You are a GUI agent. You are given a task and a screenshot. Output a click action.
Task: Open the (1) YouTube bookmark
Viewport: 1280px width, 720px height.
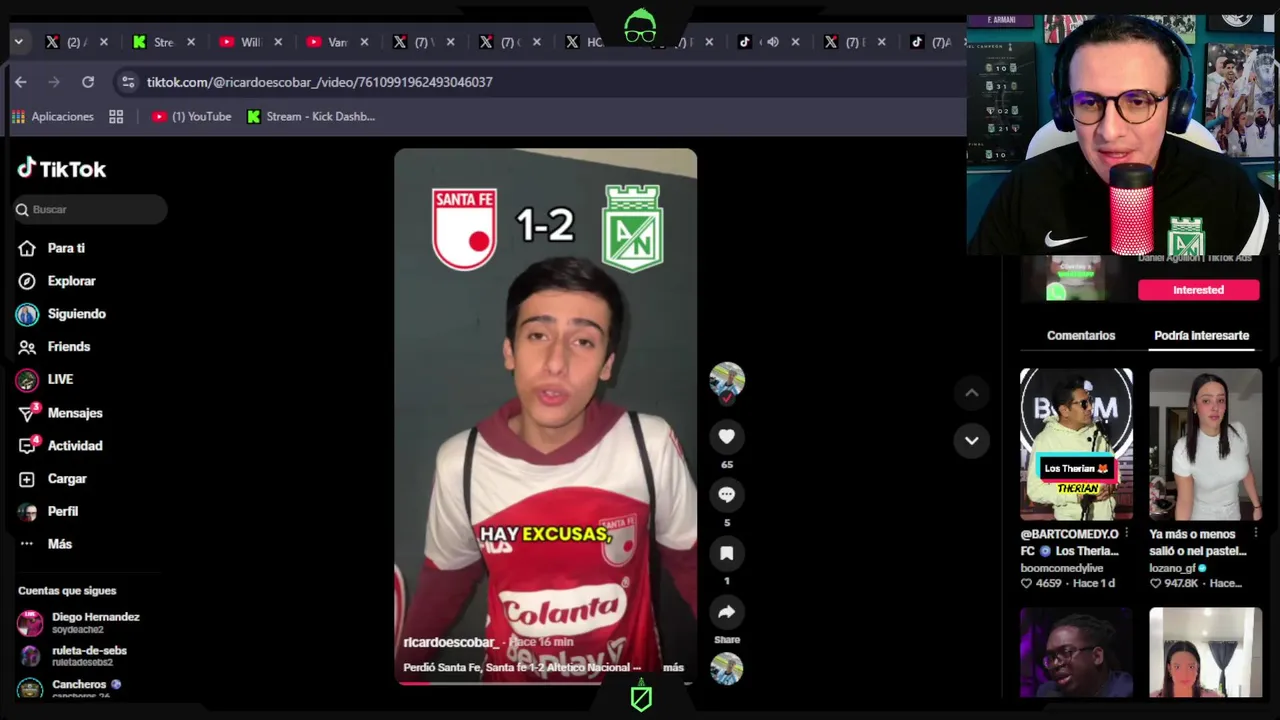pos(192,117)
